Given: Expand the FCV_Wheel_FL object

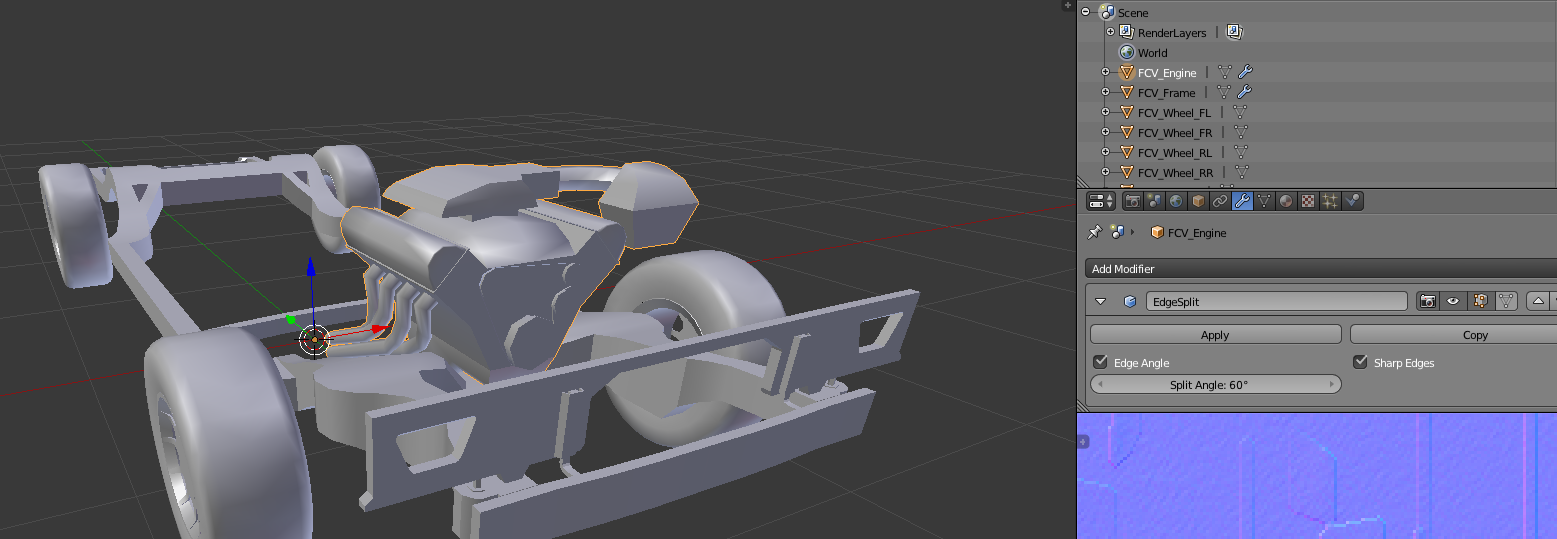Looking at the screenshot, I should tap(1105, 112).
